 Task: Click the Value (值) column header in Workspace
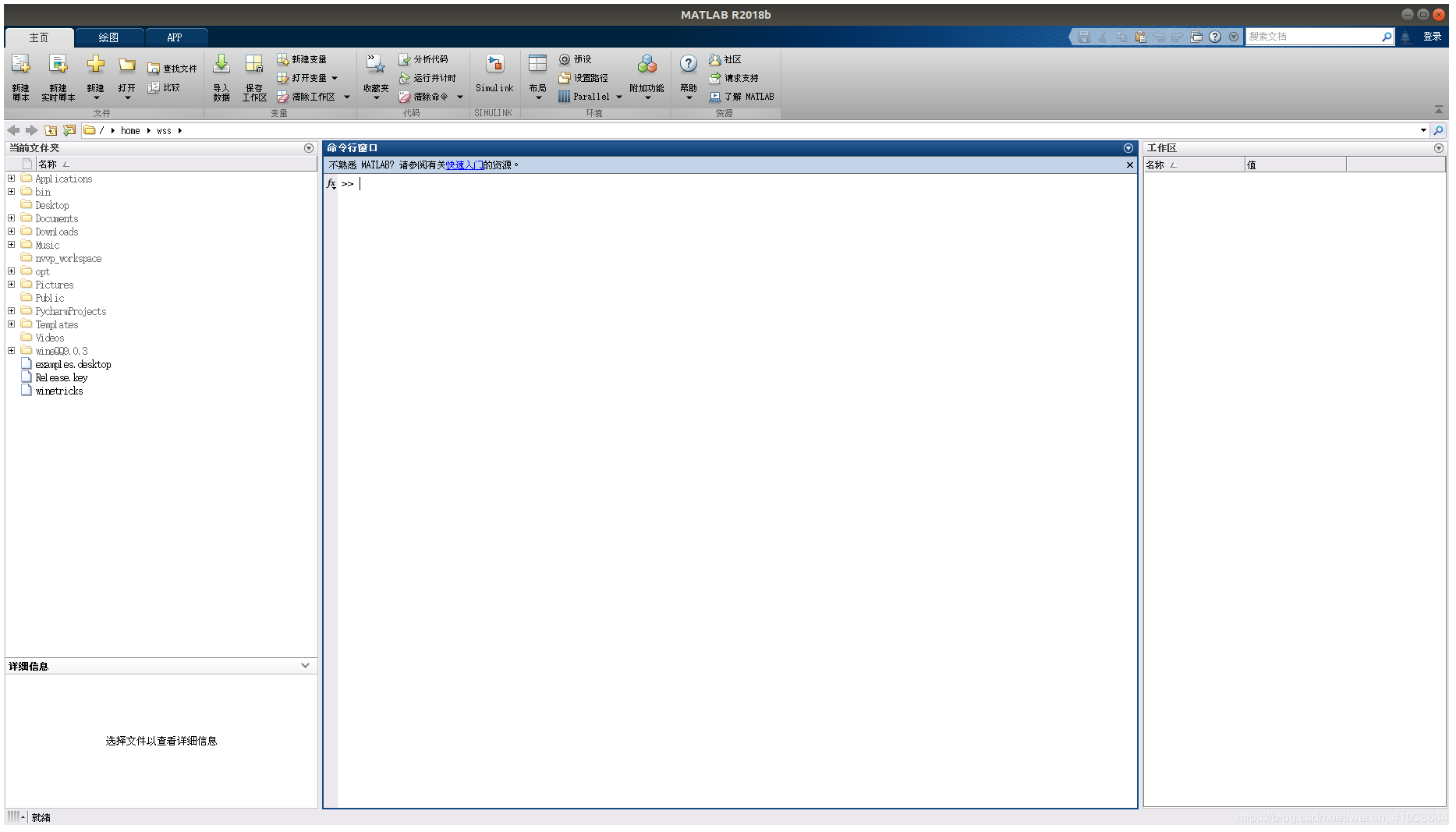(x=1295, y=165)
